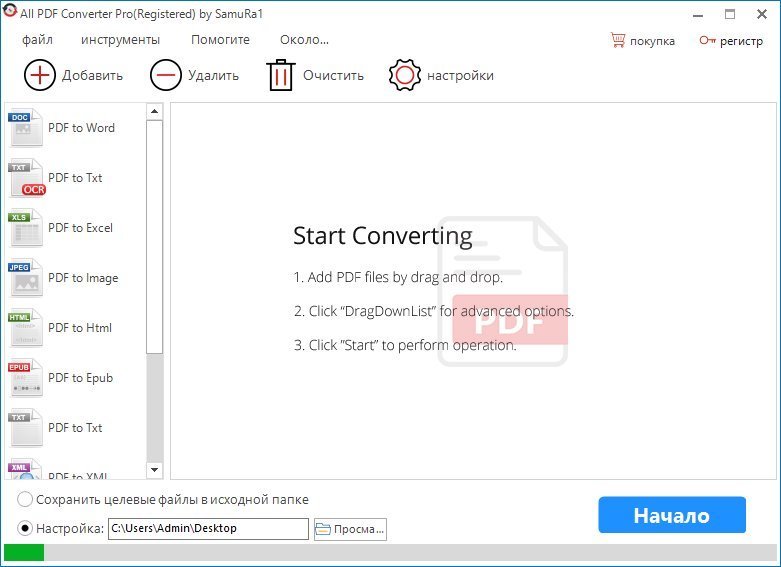Choose PDF to Image text label

click(x=83, y=278)
